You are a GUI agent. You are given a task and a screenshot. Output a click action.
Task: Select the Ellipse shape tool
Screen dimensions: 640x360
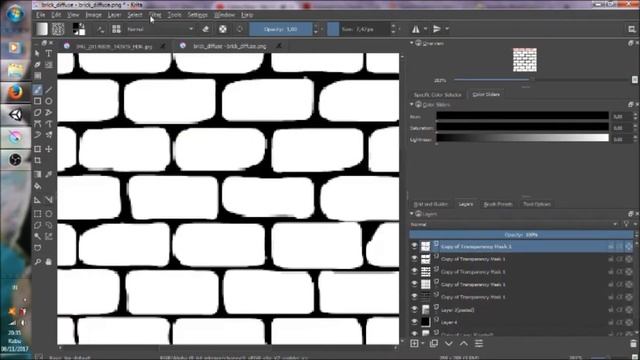click(49, 101)
